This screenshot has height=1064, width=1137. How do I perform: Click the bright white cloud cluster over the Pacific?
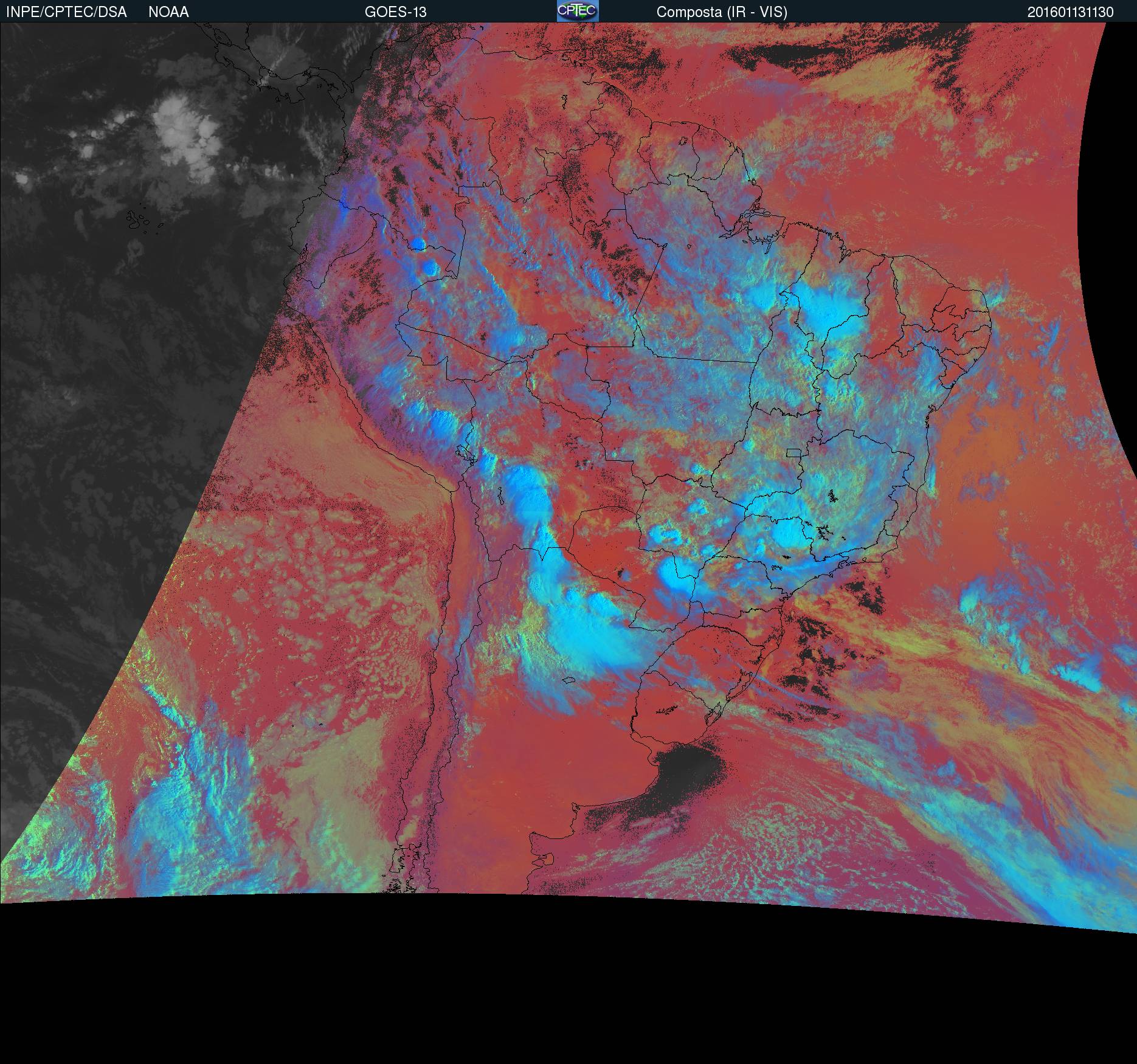(185, 134)
